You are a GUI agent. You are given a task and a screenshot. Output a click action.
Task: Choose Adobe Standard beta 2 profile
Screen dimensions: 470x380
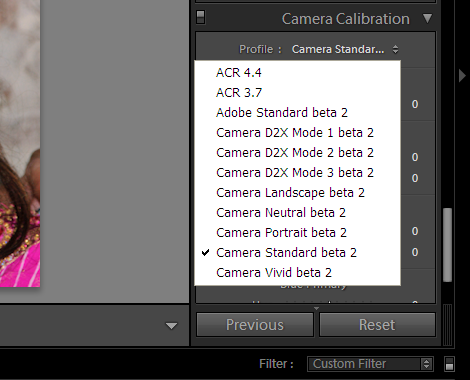297,113
